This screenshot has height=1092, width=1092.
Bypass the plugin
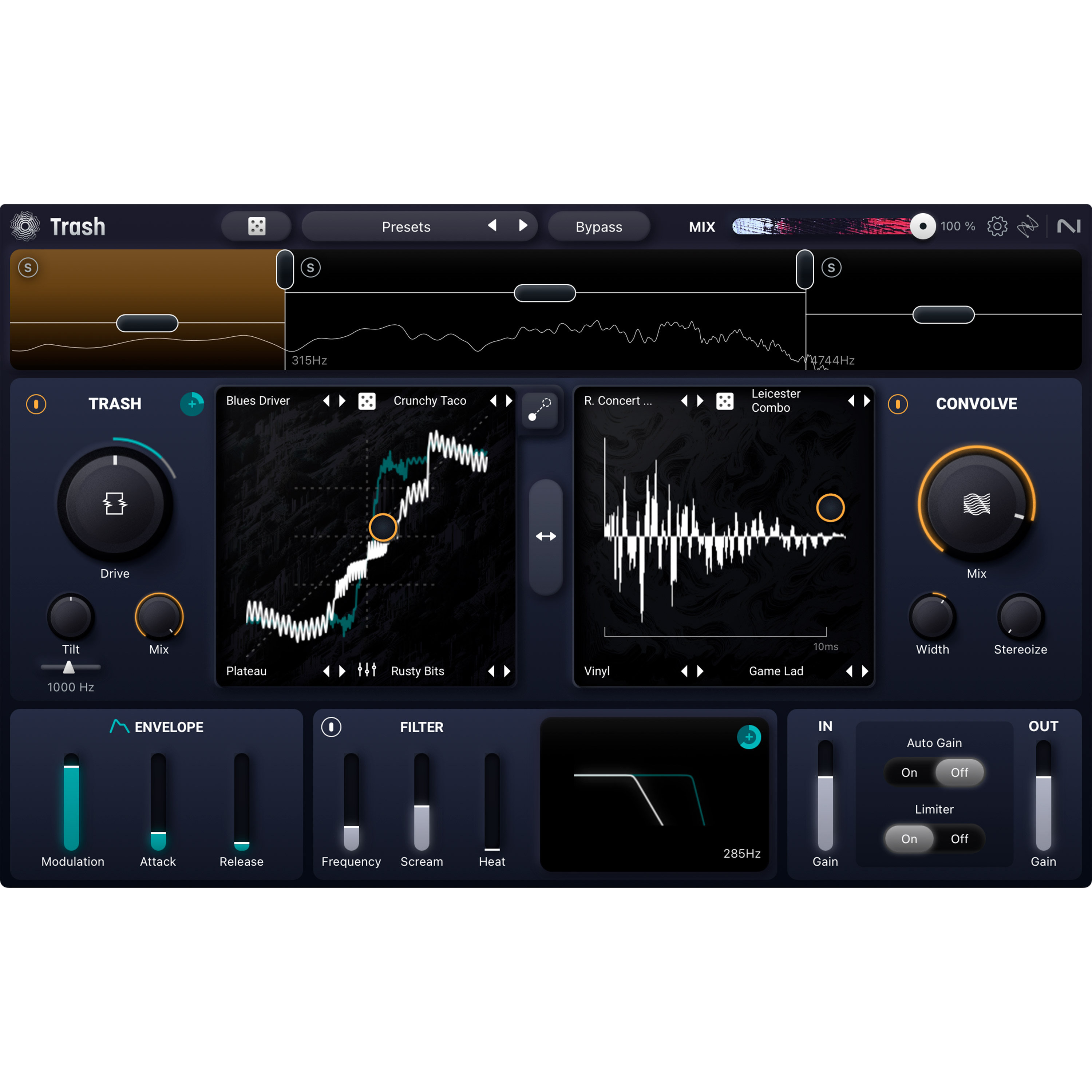599,226
